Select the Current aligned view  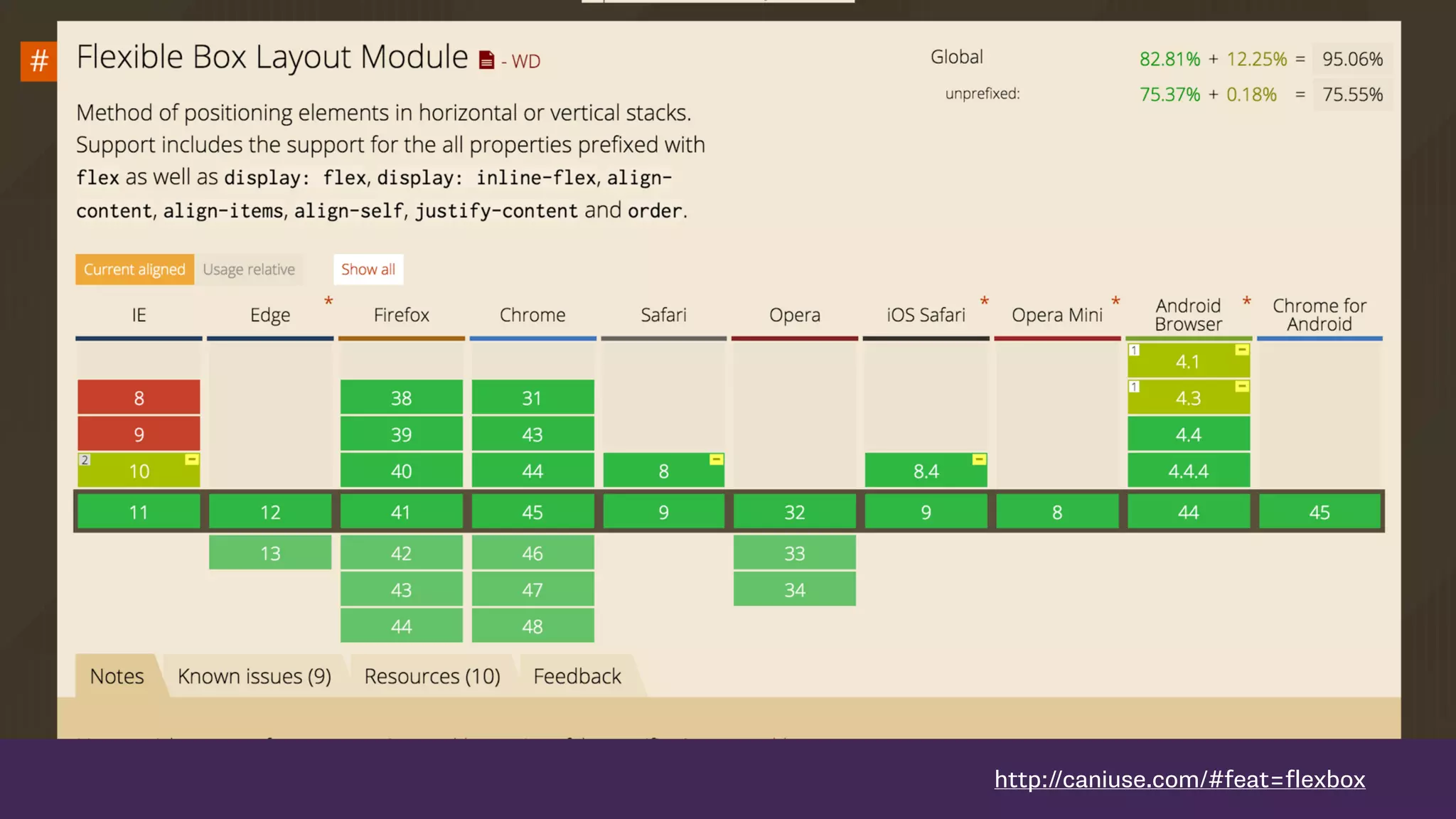tap(134, 269)
